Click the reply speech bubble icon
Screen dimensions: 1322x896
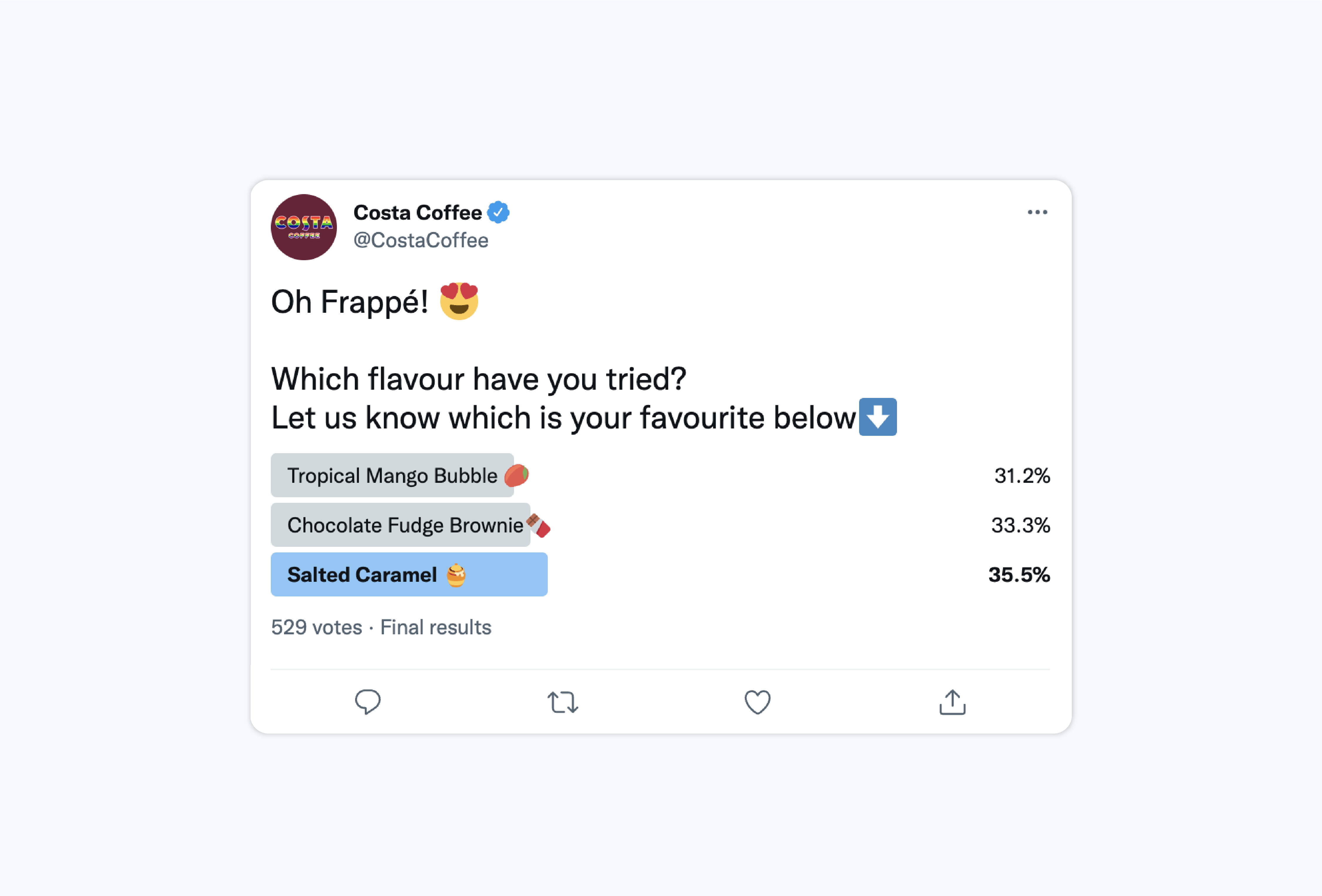367,701
